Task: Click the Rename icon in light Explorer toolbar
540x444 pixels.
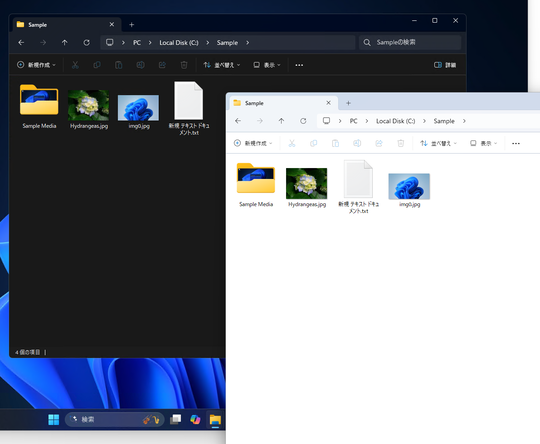Action: pos(357,143)
